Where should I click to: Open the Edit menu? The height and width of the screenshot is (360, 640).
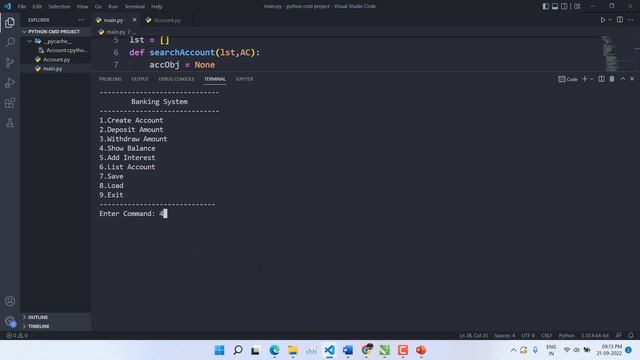(37, 6)
